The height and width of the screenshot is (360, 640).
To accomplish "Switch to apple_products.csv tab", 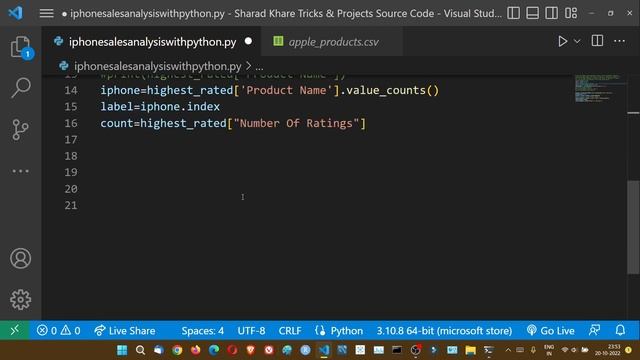I will click(333, 42).
